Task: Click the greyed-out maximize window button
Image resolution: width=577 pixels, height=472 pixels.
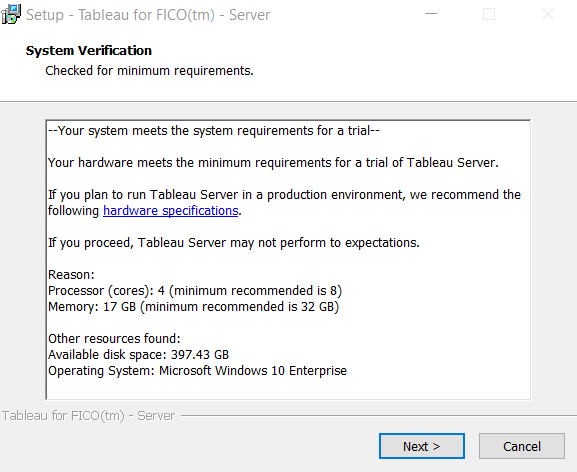Action: pos(489,14)
